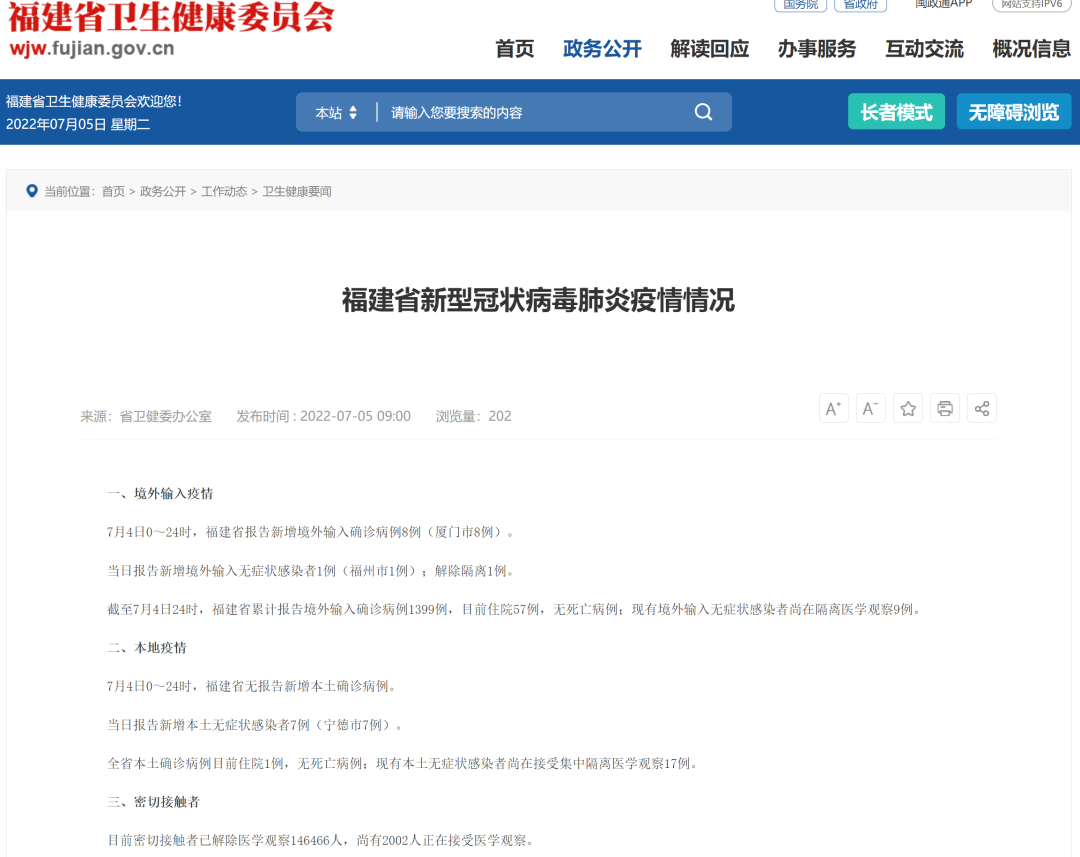Image resolution: width=1080 pixels, height=857 pixels.
Task: Print the article using printer icon
Action: [x=945, y=409]
